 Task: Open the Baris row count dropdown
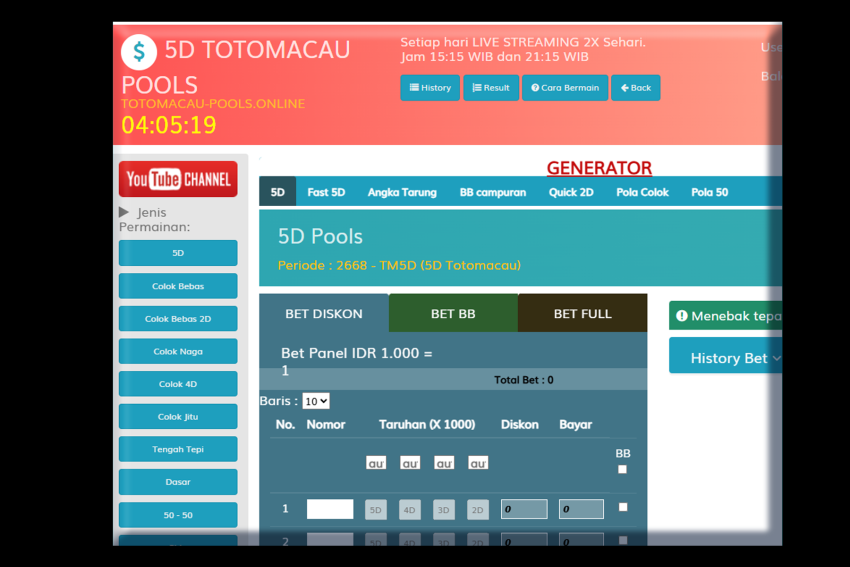tap(315, 401)
